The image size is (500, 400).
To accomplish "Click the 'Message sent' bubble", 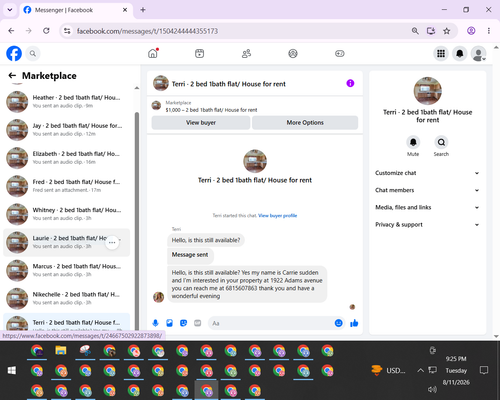I will tap(190, 255).
